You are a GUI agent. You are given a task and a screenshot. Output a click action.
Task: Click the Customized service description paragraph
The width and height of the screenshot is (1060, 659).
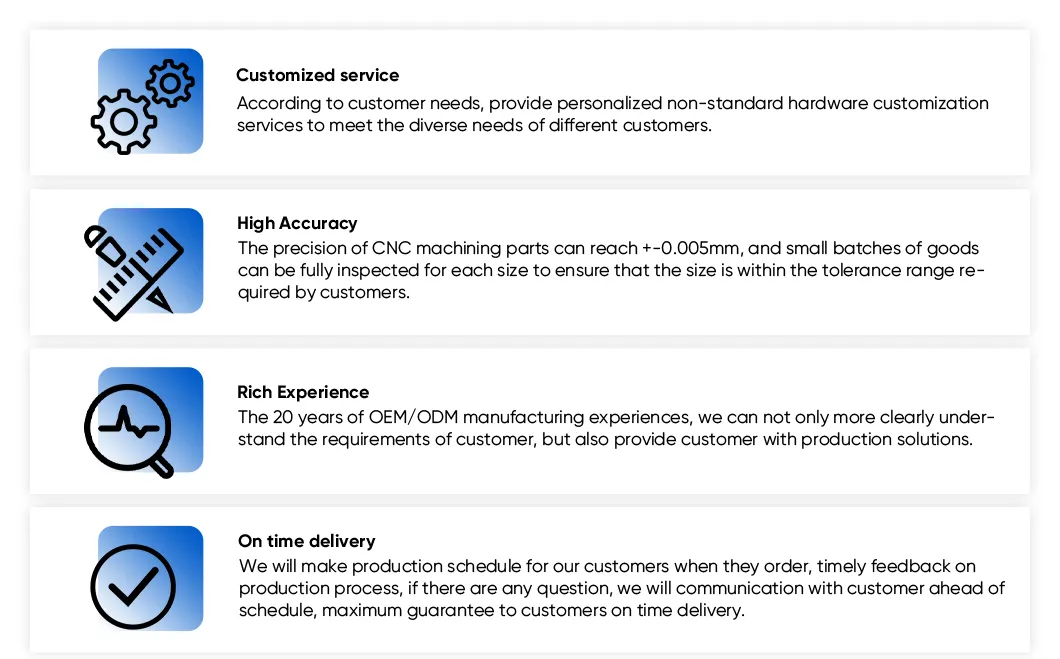pos(612,115)
